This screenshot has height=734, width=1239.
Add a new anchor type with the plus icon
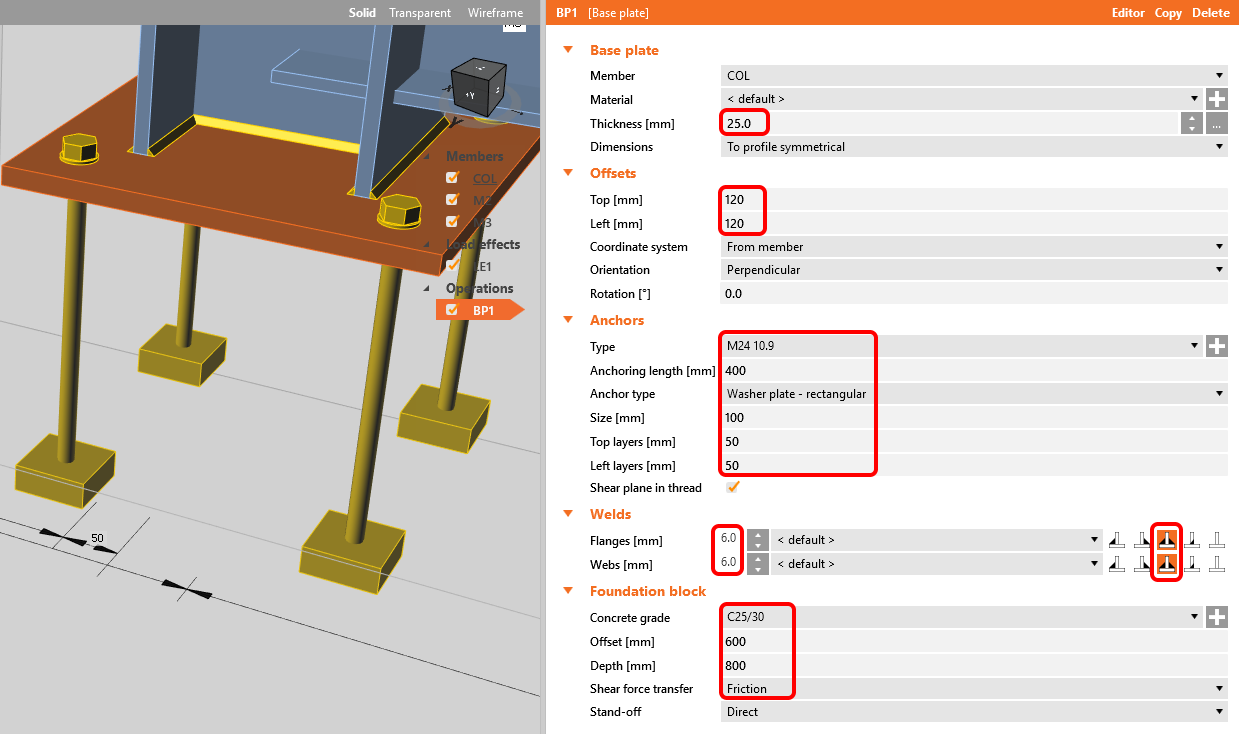click(x=1216, y=346)
